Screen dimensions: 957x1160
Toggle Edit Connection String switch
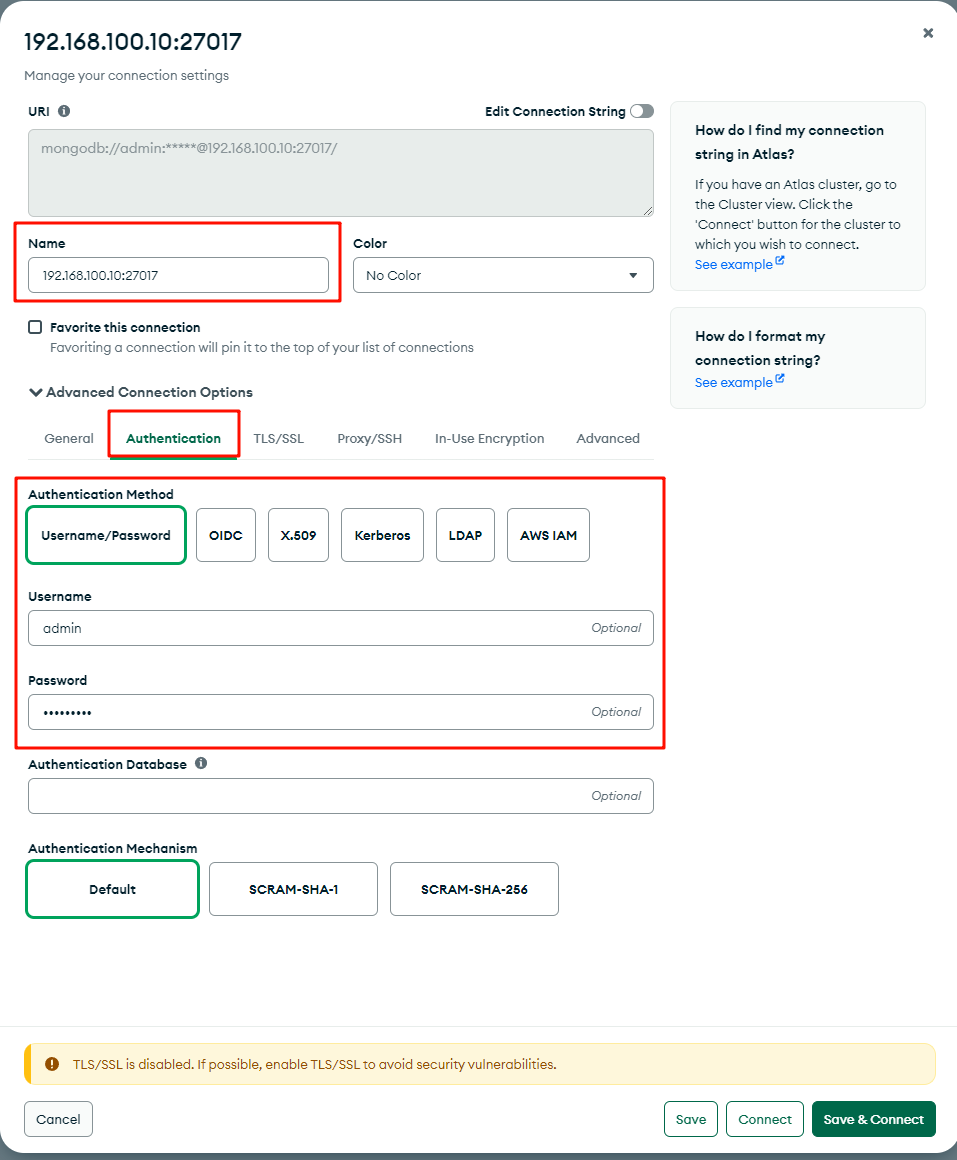pos(641,112)
